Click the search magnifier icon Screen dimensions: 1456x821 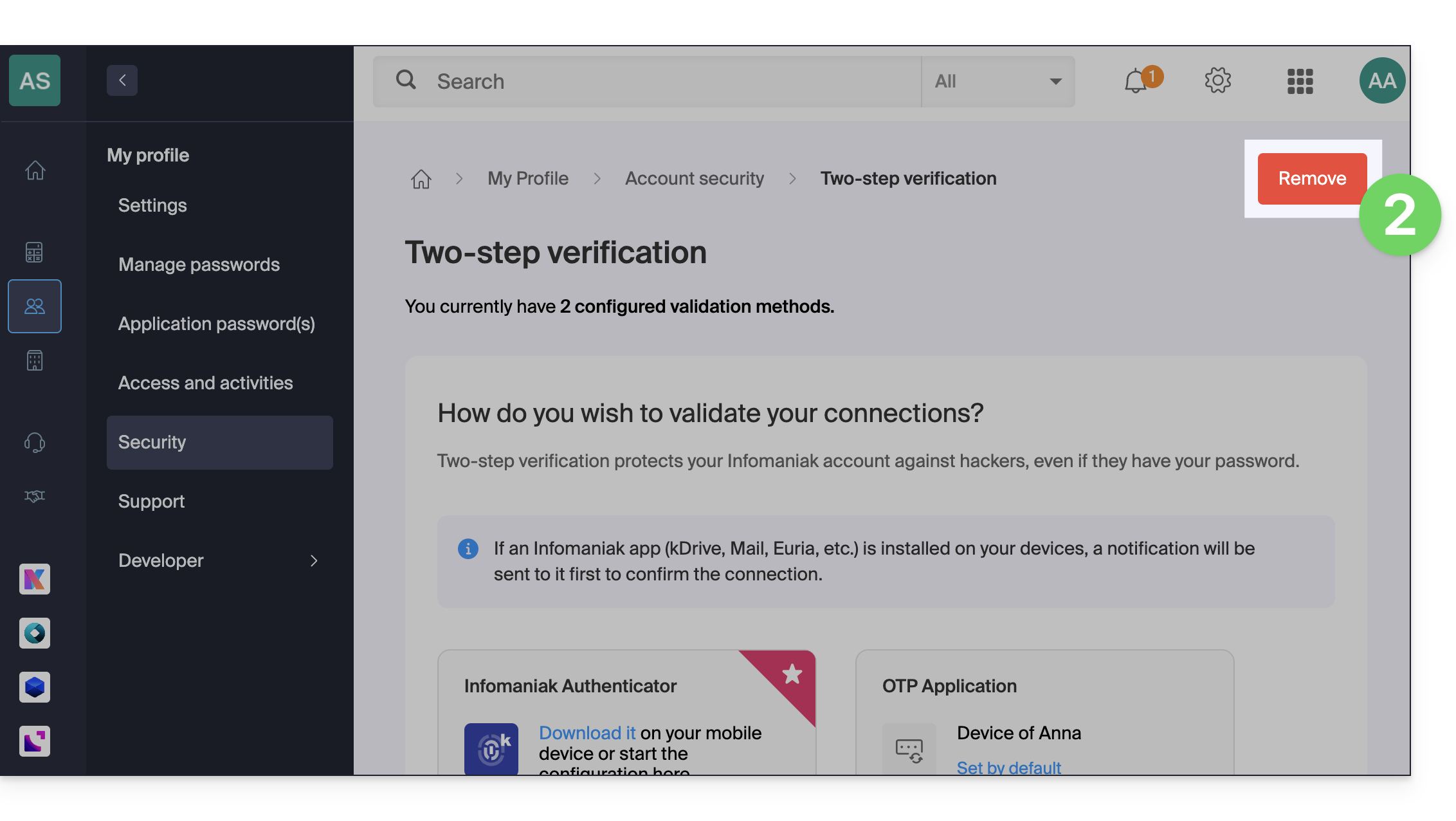(406, 80)
